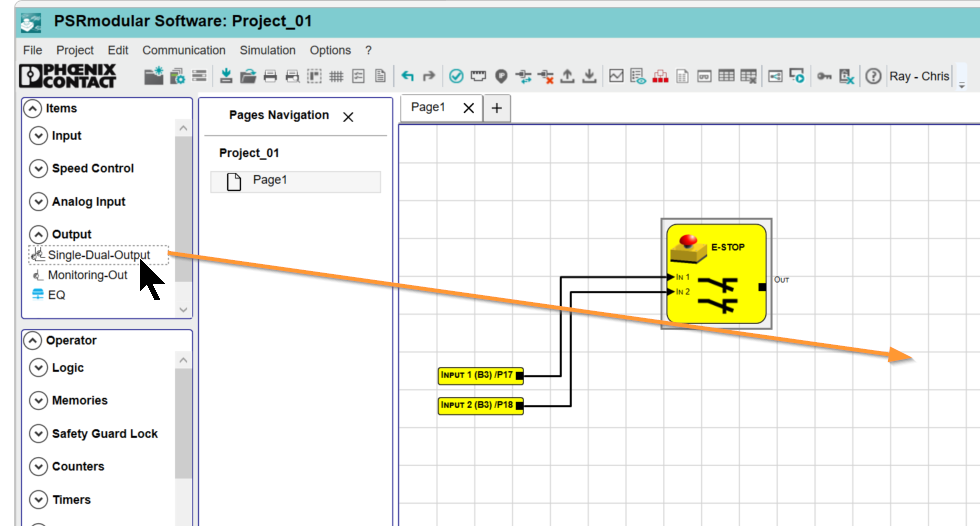Expand the Input category

[38, 136]
